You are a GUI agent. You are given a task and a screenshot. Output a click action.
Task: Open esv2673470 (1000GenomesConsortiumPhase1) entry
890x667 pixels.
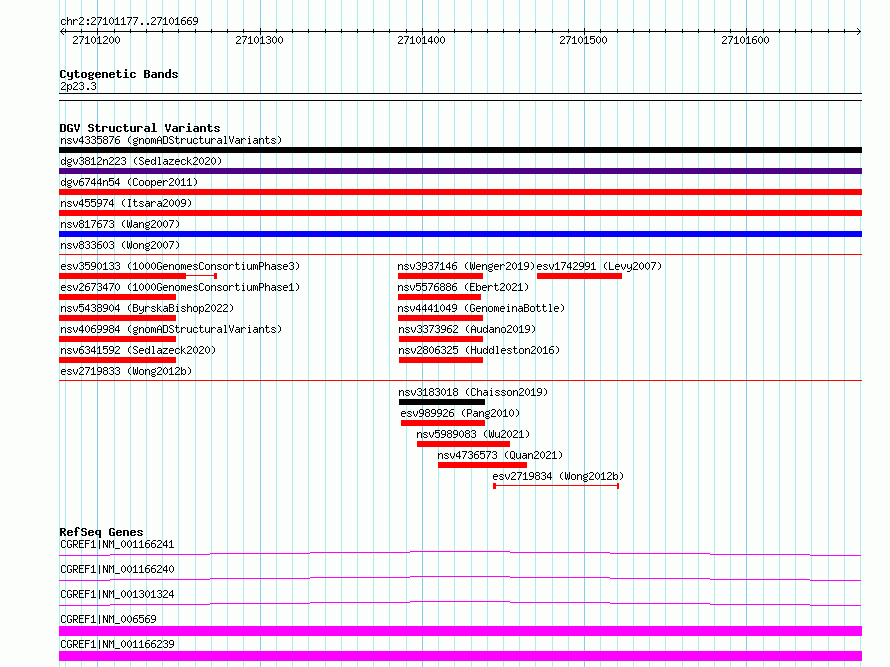[x=180, y=287]
